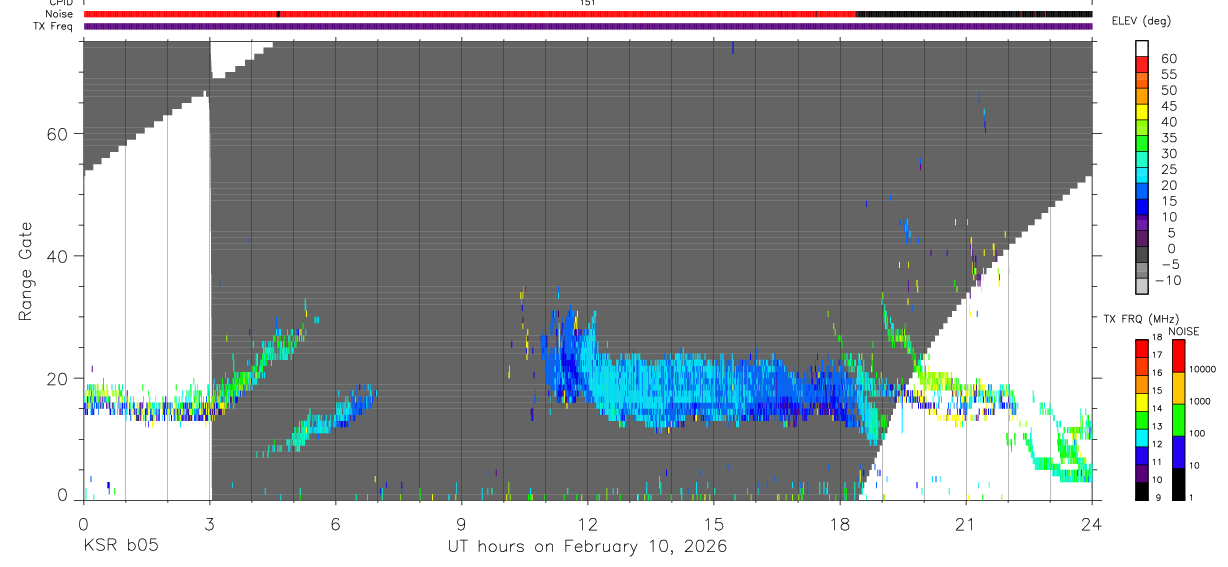Image resolution: width=1228 pixels, height=567 pixels.
Task: Click the red 55–60 segment of ELEV colorbar
Action: tap(1142, 64)
